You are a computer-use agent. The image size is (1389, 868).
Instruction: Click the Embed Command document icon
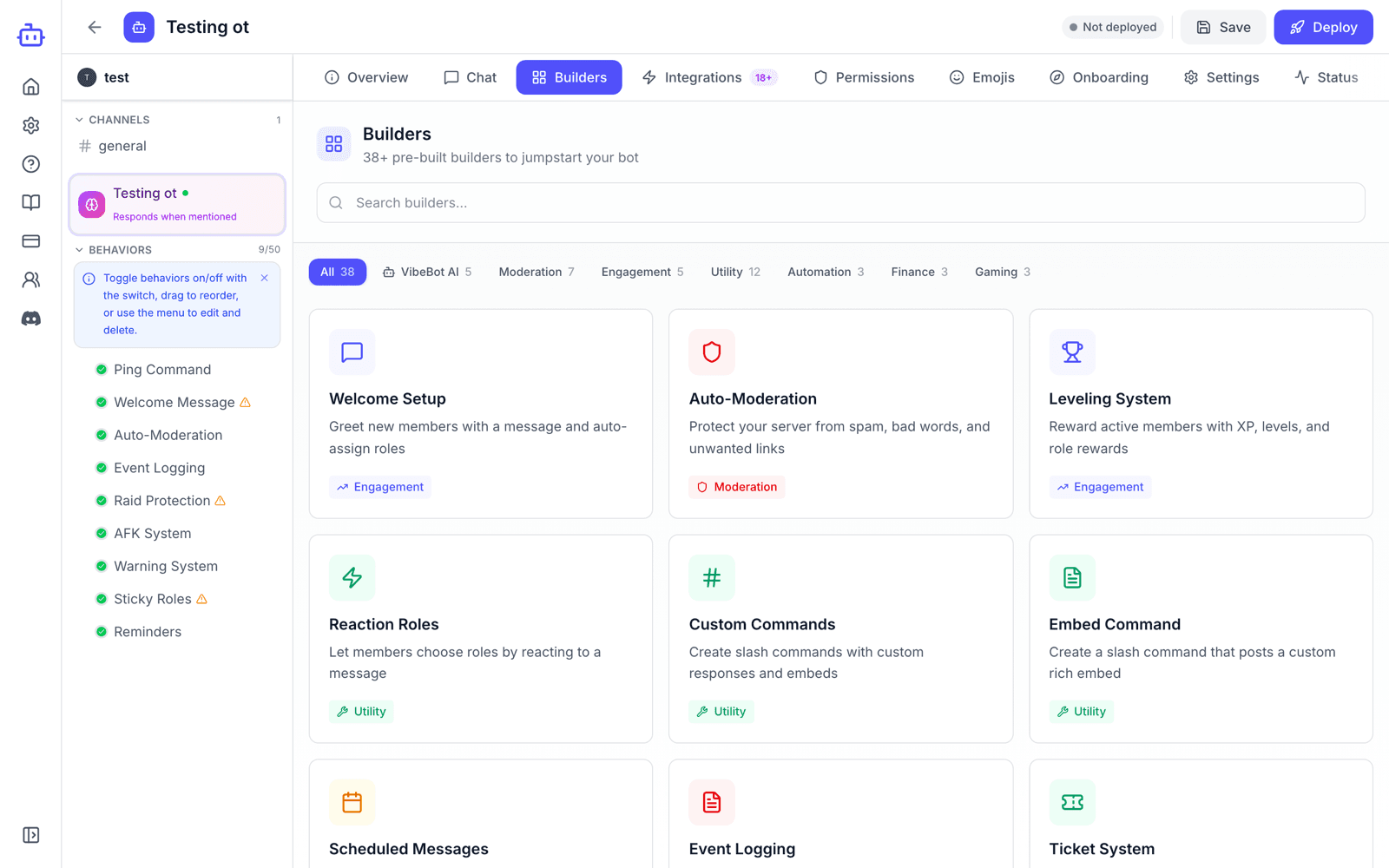coord(1072,577)
